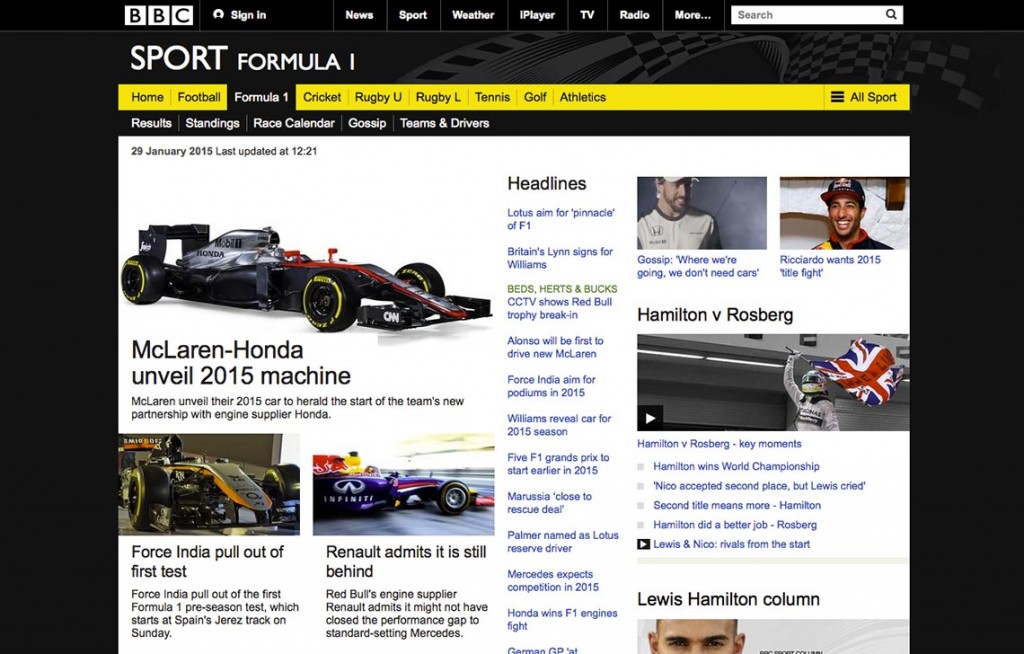The height and width of the screenshot is (654, 1024).
Task: Open Hamilton wins World Championship link
Action: click(x=736, y=466)
